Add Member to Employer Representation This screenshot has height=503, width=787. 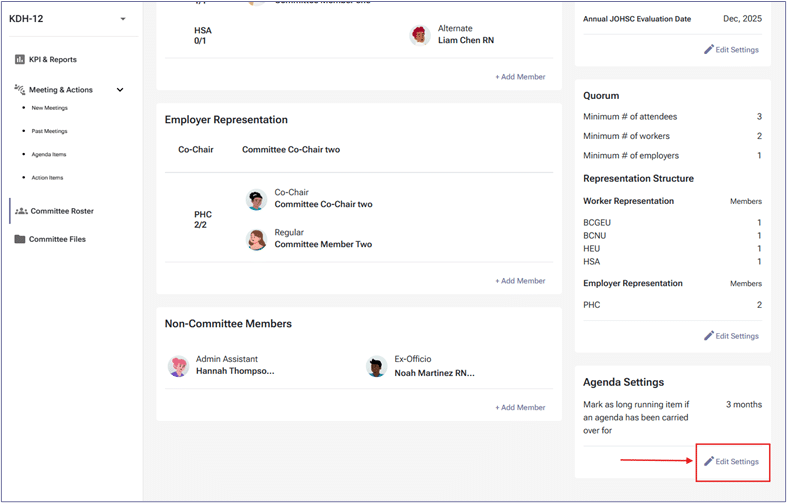click(x=520, y=281)
